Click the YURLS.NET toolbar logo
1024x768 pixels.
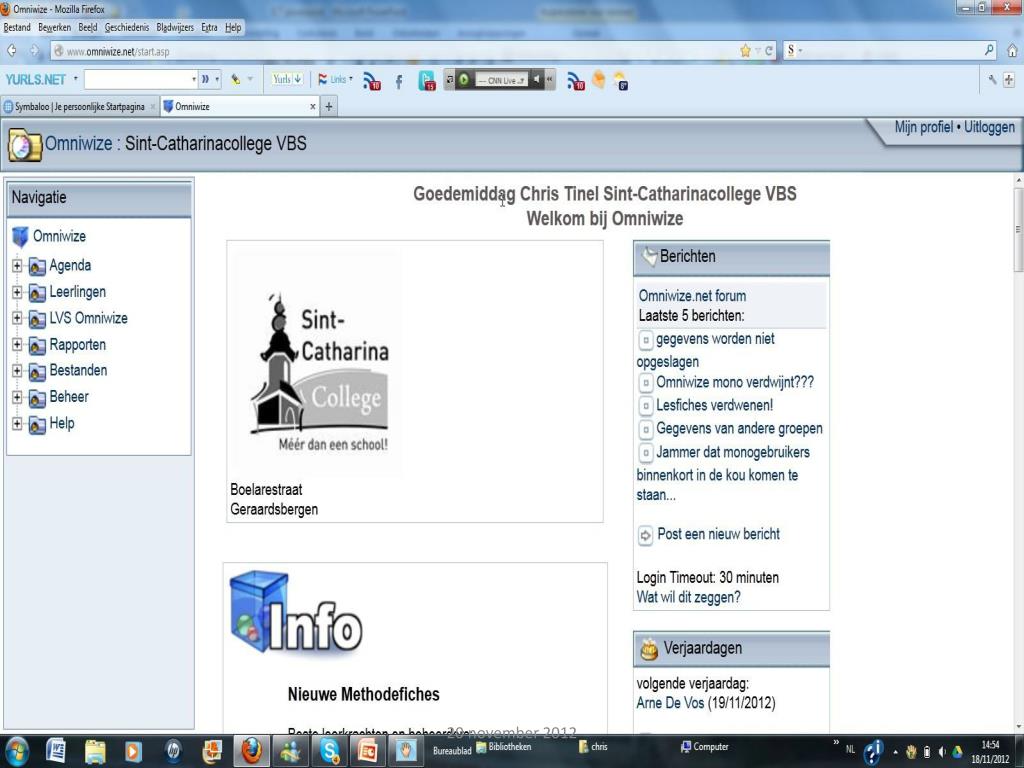[36, 80]
